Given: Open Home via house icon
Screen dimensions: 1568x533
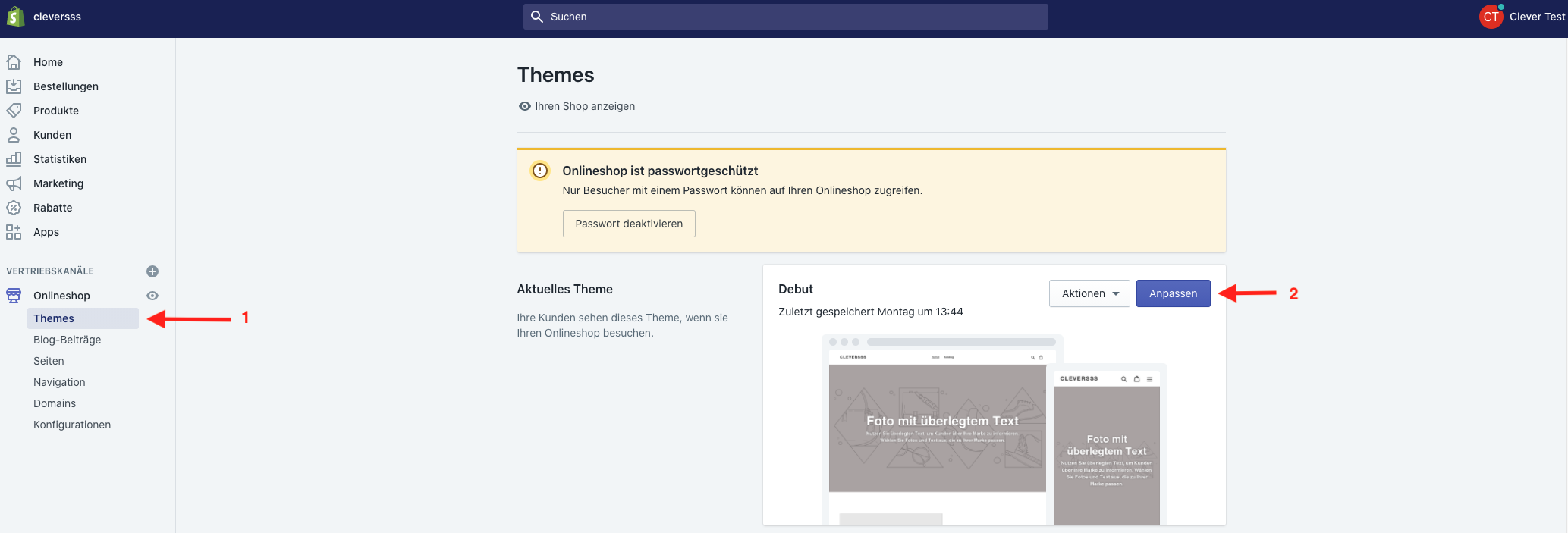Looking at the screenshot, I should point(14,62).
